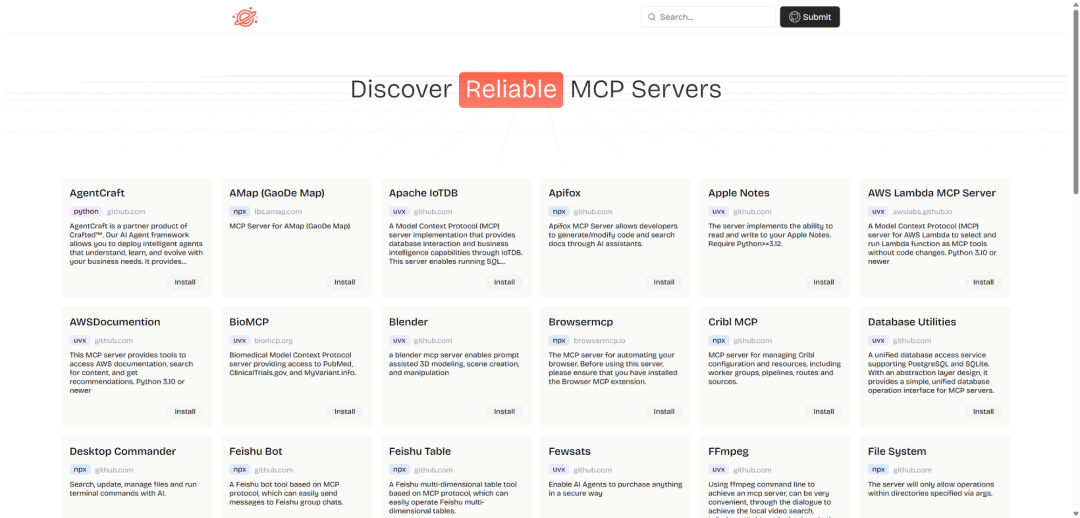
Task: Click the python tag on AgentCraft
Action: [86, 211]
